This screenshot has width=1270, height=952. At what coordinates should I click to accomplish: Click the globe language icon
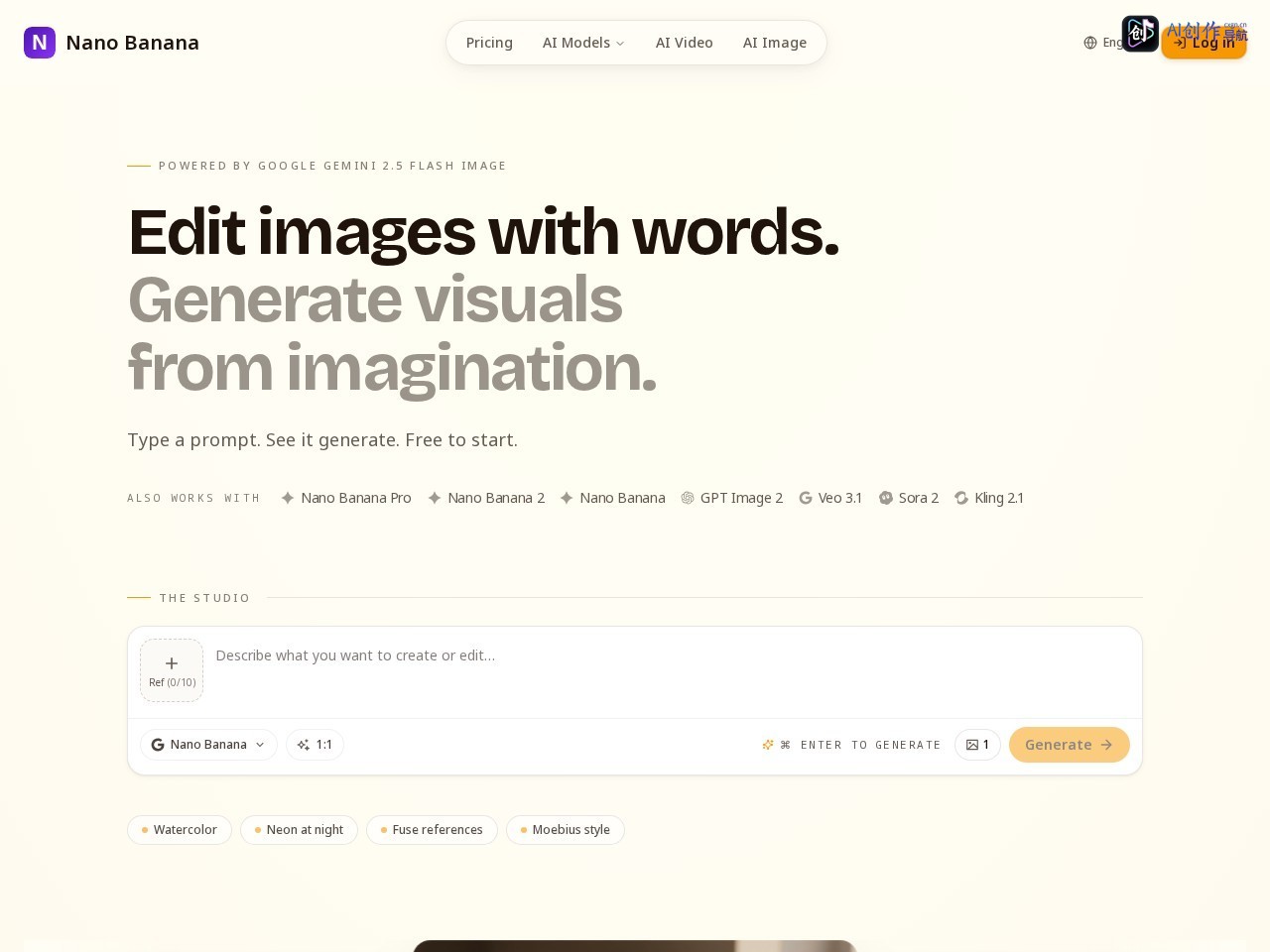[x=1090, y=43]
